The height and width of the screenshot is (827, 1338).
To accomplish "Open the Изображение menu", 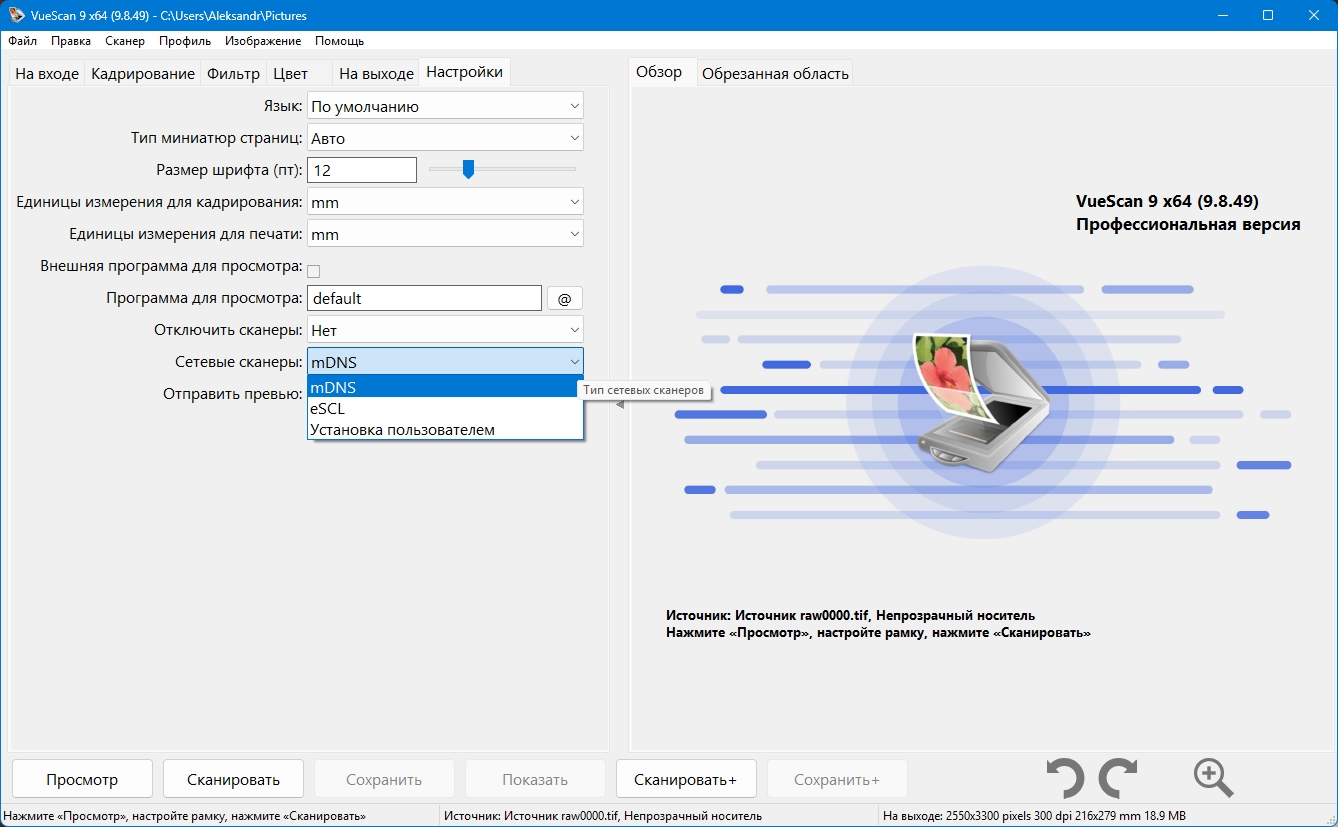I will pyautogui.click(x=263, y=41).
